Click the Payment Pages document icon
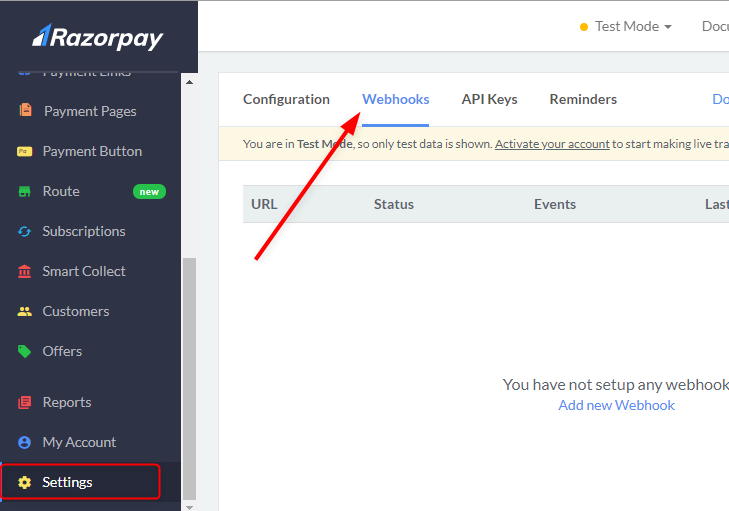Viewport: 729px width, 511px height. click(25, 110)
